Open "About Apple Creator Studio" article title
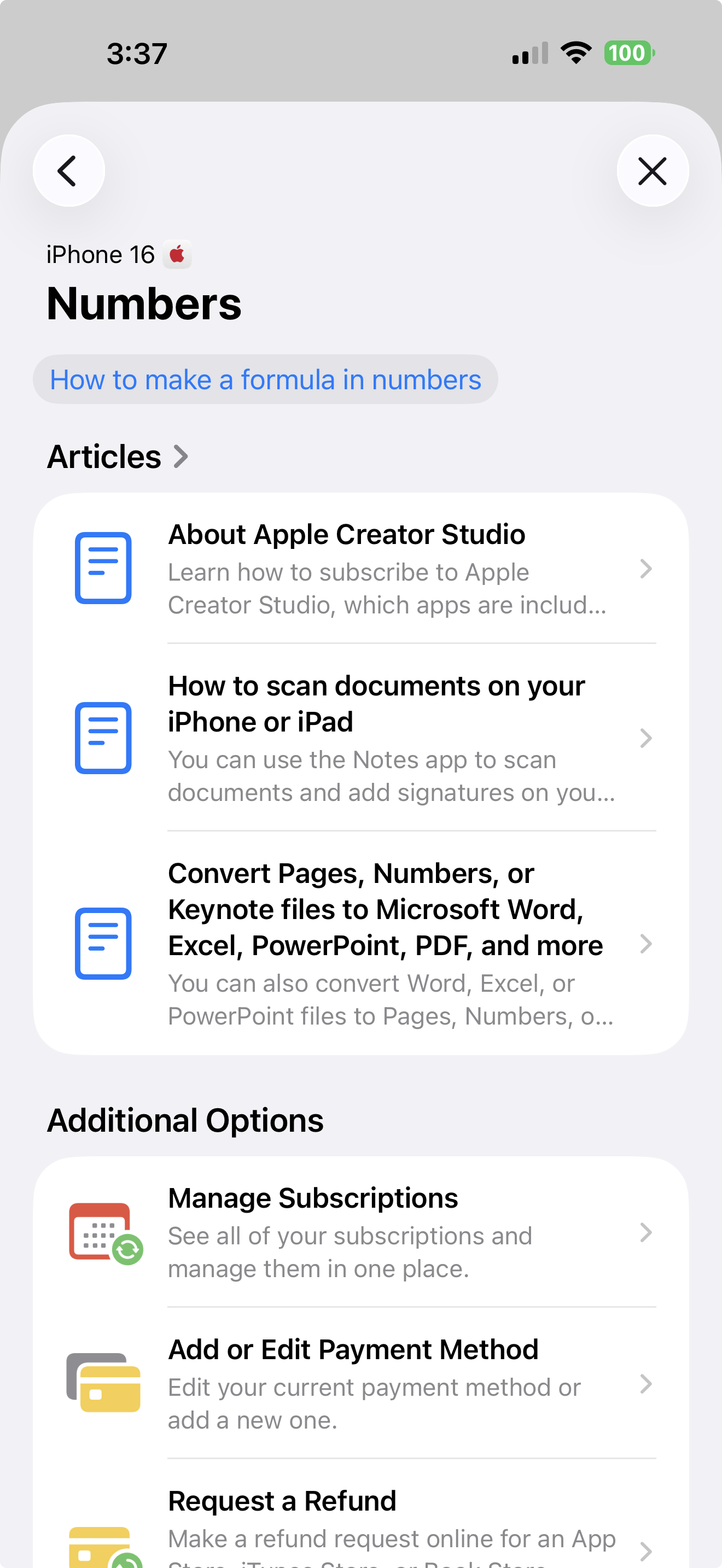The height and width of the screenshot is (1568, 722). (x=346, y=535)
